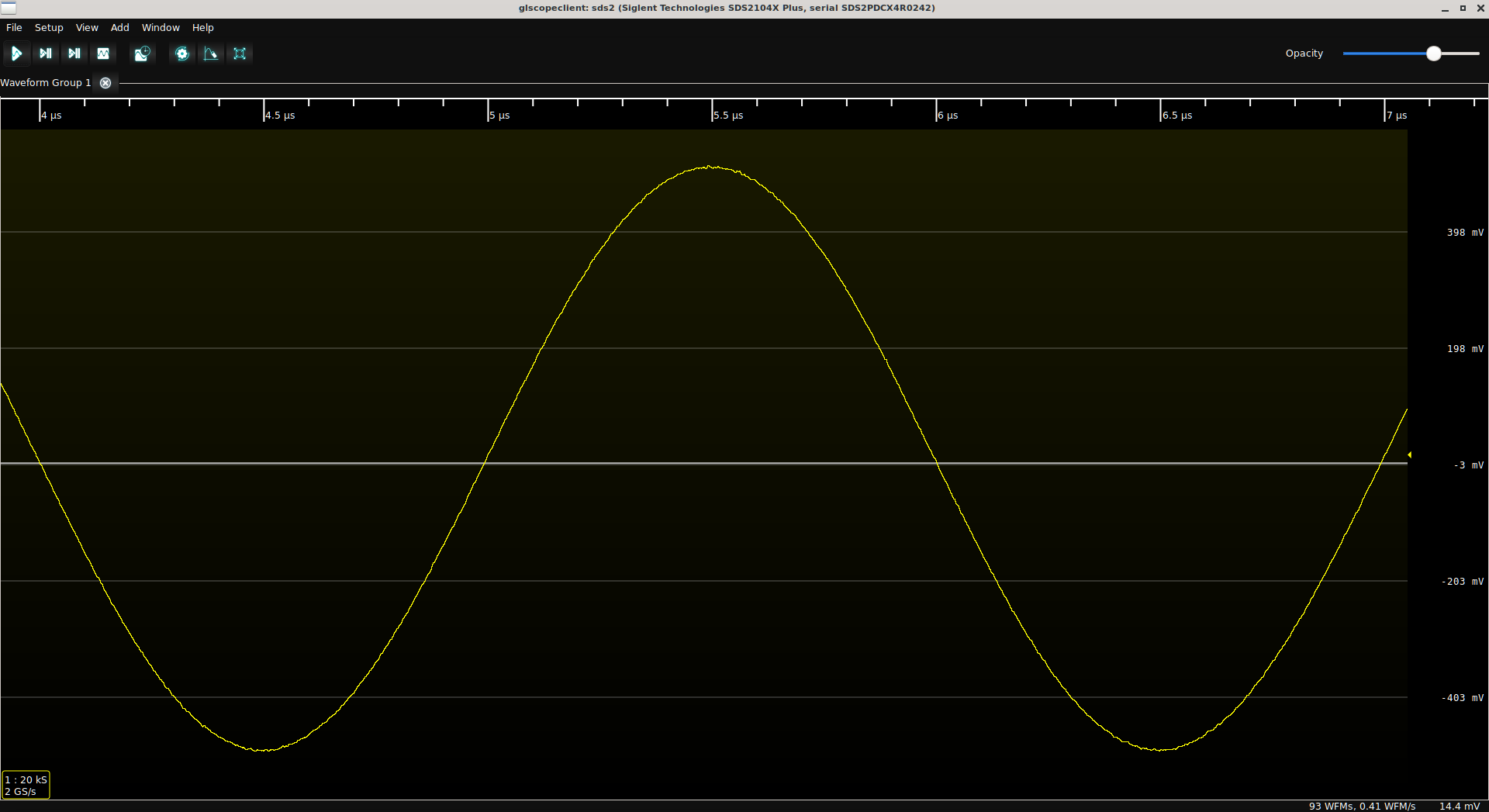
Task: Open the Add menu
Action: (x=120, y=27)
